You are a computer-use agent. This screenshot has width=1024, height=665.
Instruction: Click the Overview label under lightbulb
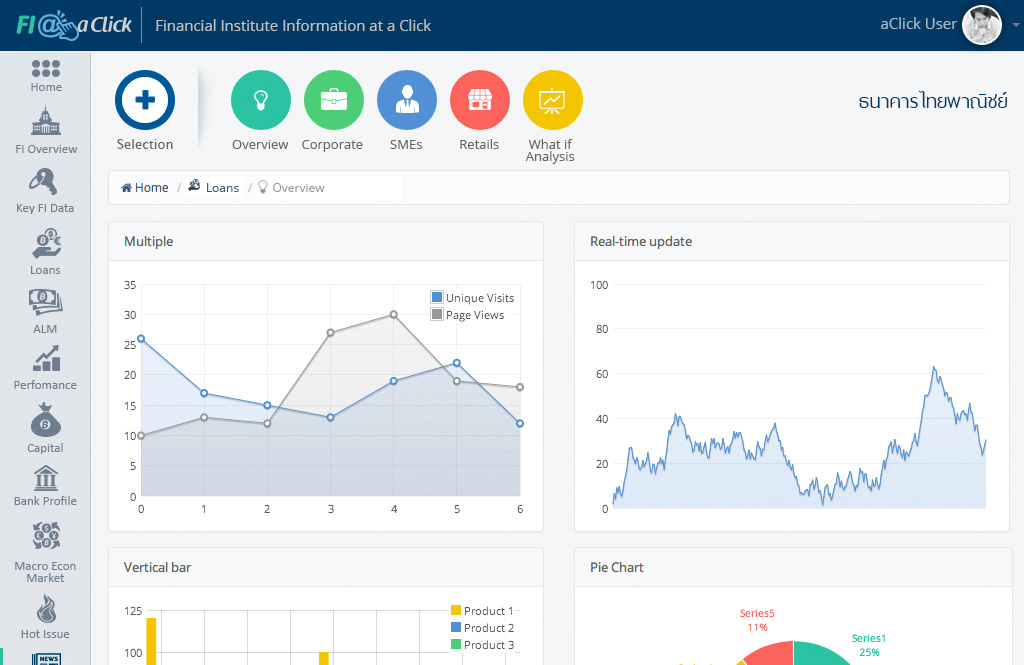click(x=260, y=144)
